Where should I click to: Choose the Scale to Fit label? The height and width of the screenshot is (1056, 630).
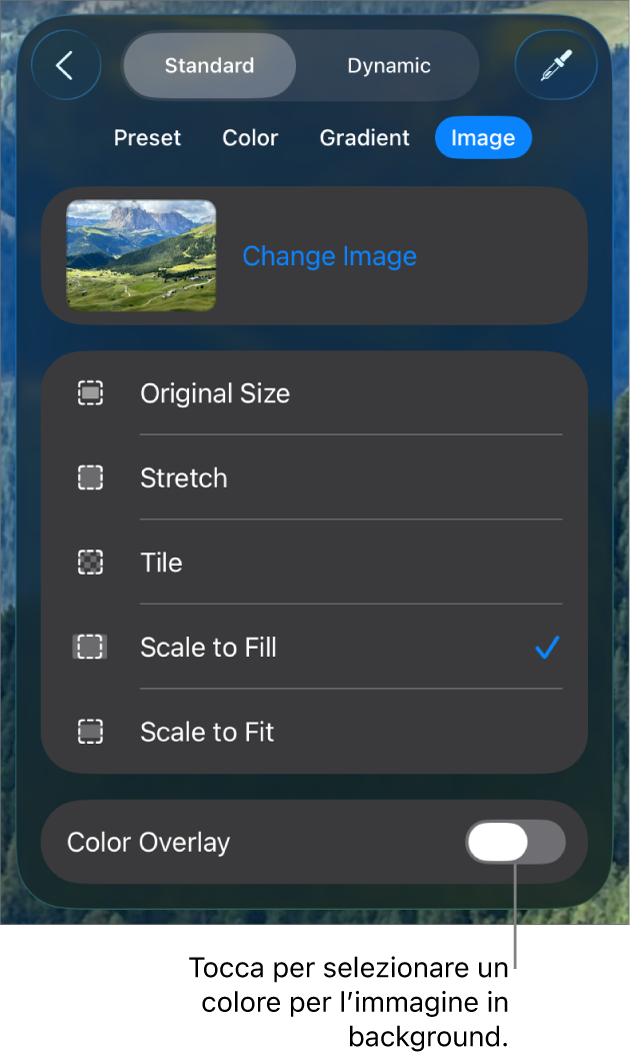pos(207,732)
